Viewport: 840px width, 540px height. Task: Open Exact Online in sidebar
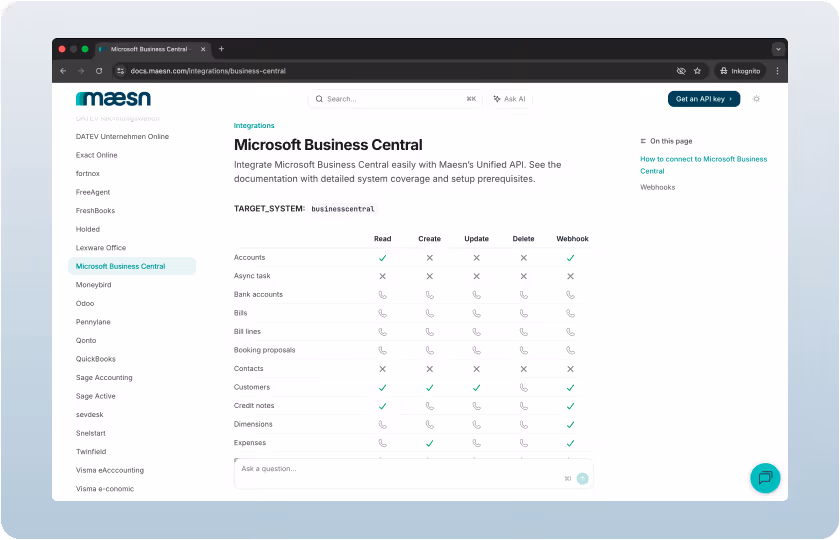tap(96, 155)
